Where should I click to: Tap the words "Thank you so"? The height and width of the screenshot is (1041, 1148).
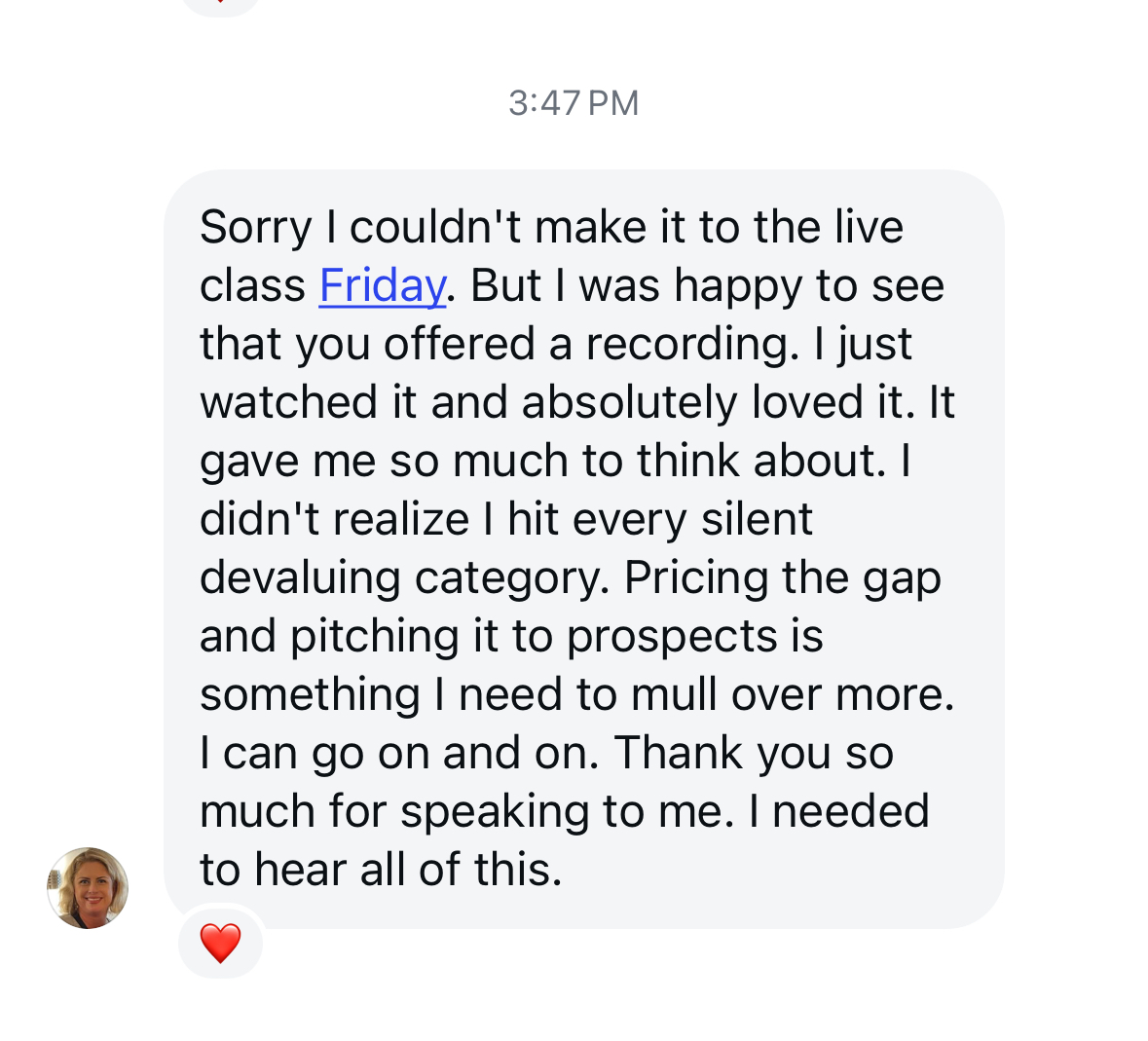[x=754, y=753]
